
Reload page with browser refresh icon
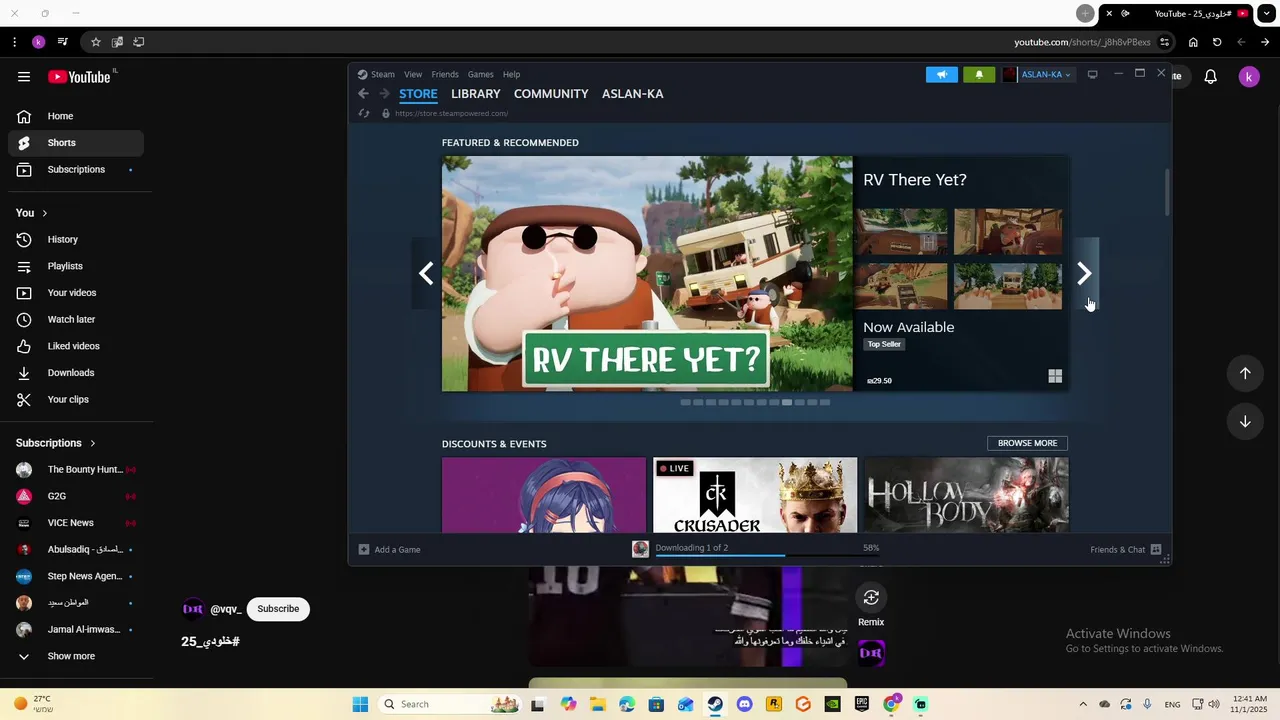(1217, 42)
